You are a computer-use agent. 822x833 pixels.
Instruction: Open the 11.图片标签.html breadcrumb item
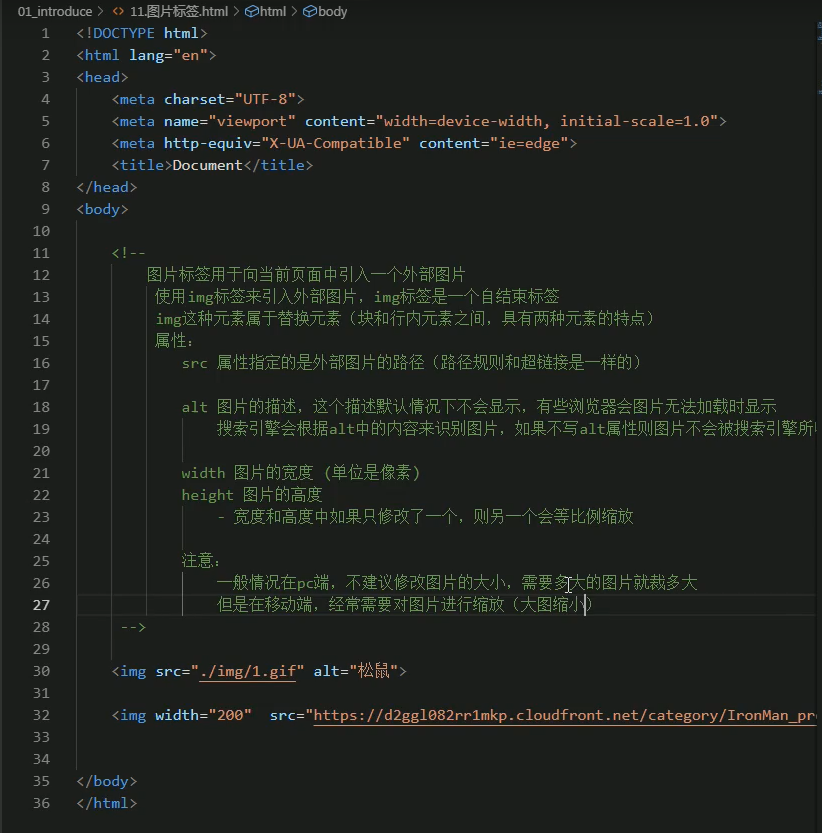tap(179, 11)
